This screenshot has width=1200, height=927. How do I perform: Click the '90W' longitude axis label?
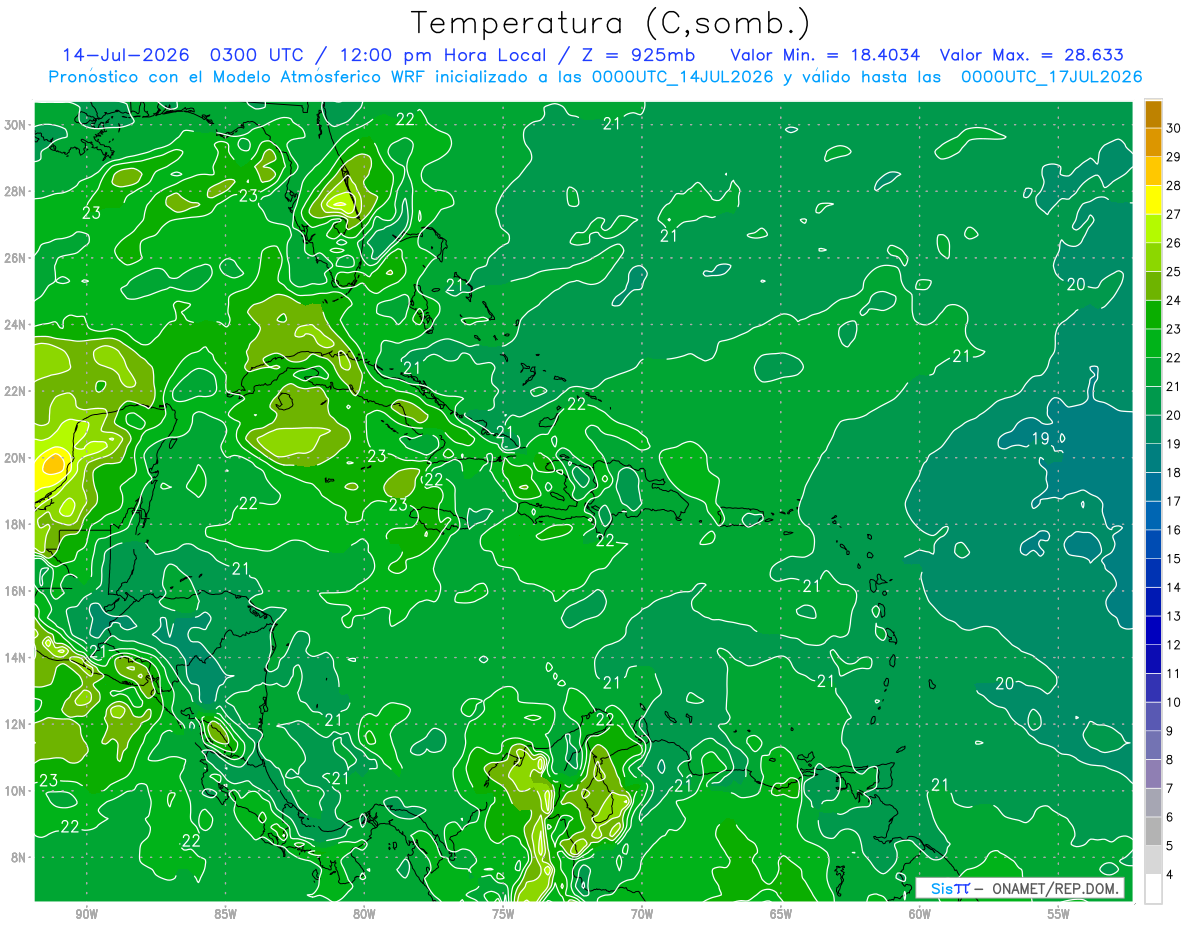pos(87,914)
